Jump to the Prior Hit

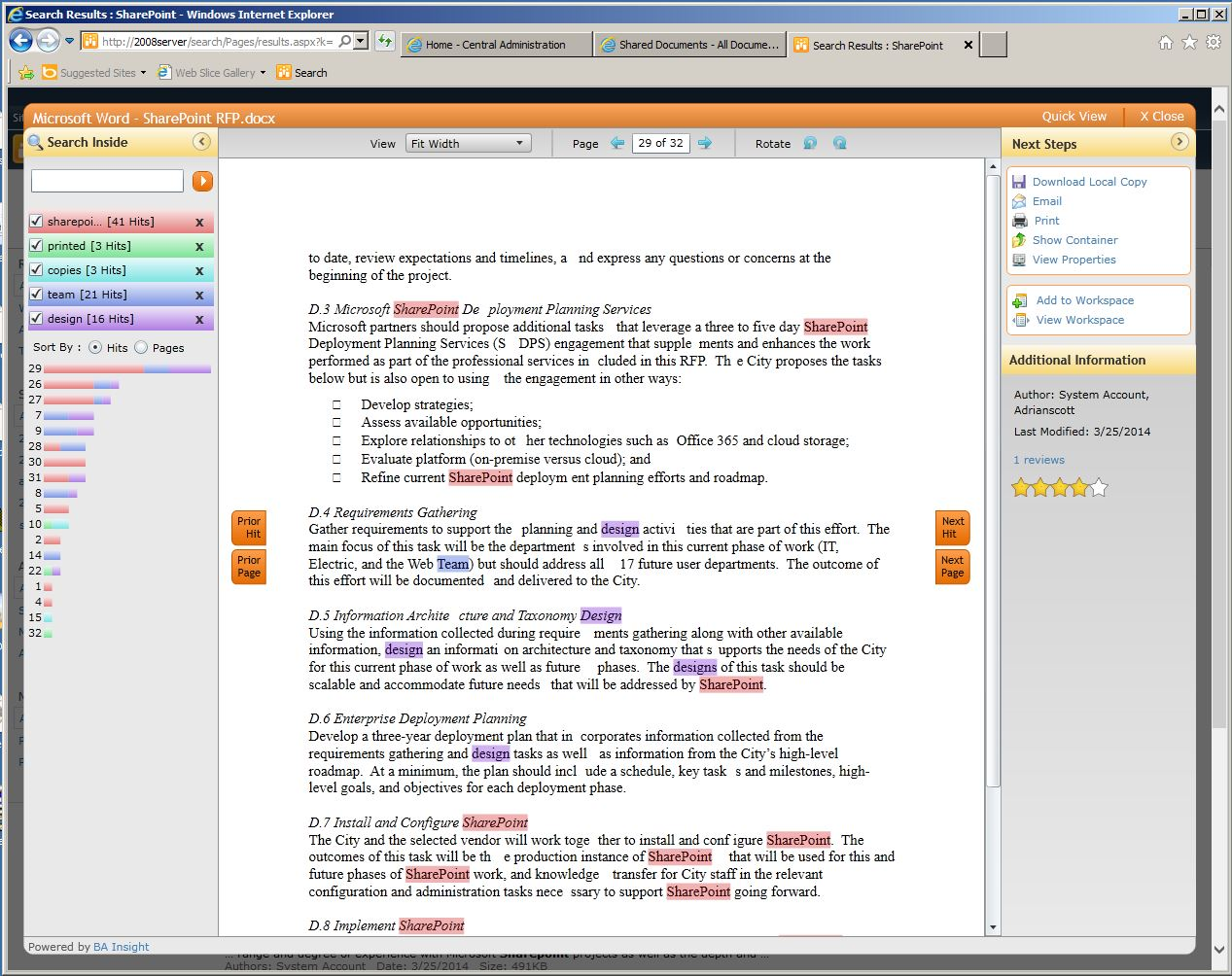(x=249, y=528)
